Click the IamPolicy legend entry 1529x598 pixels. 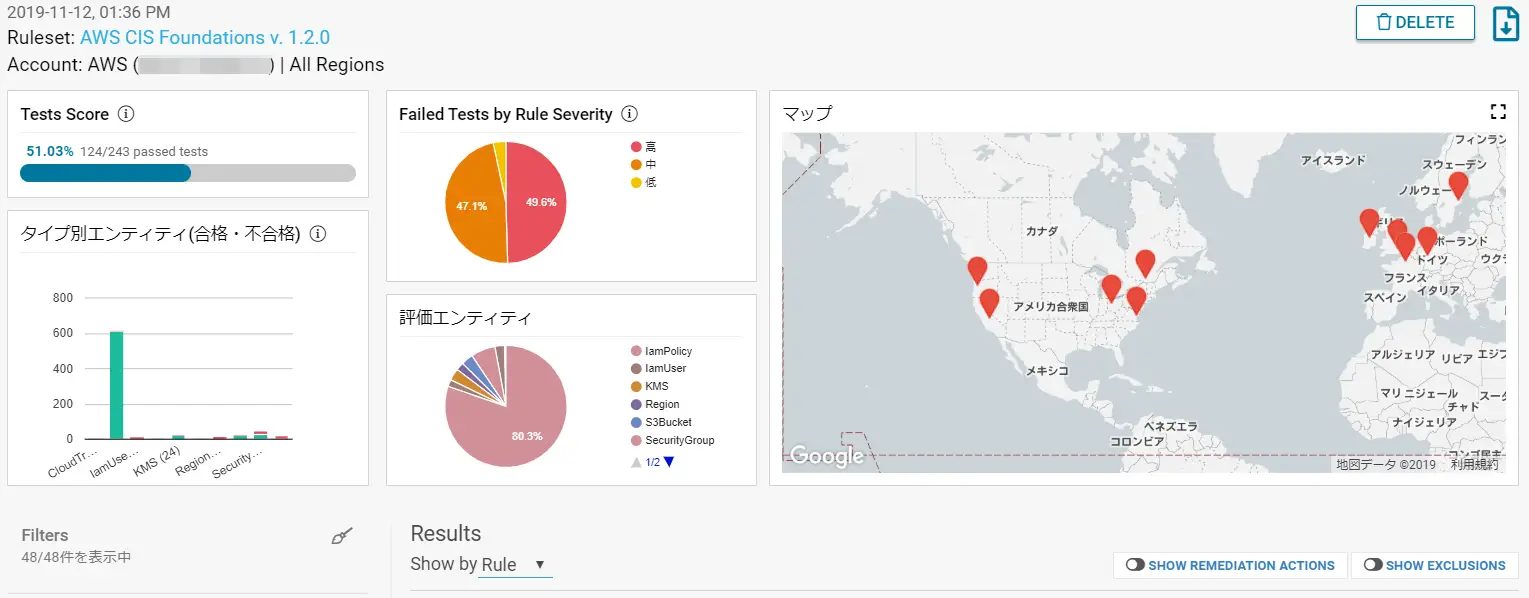tap(662, 351)
